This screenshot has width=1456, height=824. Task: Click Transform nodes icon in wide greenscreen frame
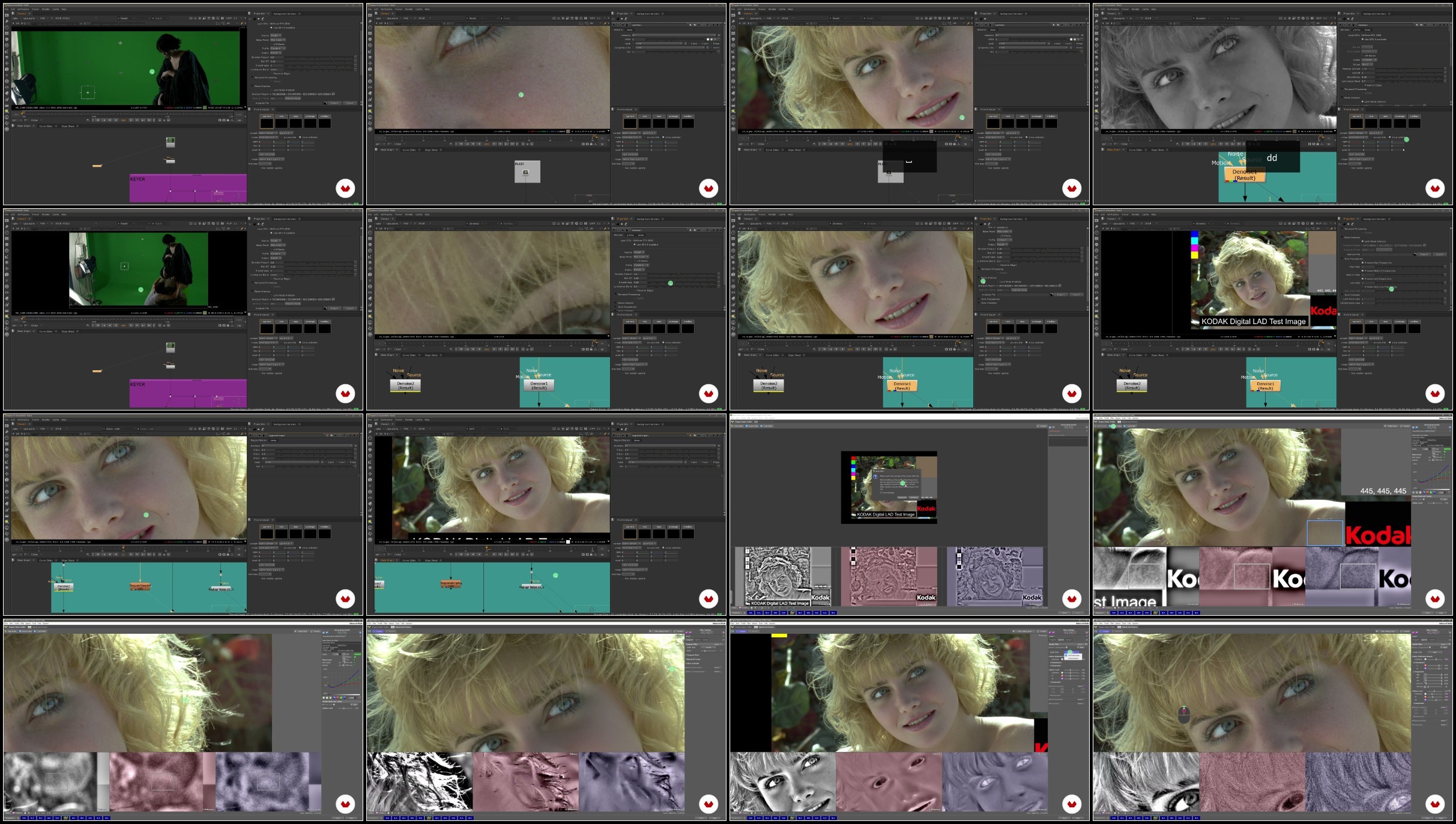point(7,63)
